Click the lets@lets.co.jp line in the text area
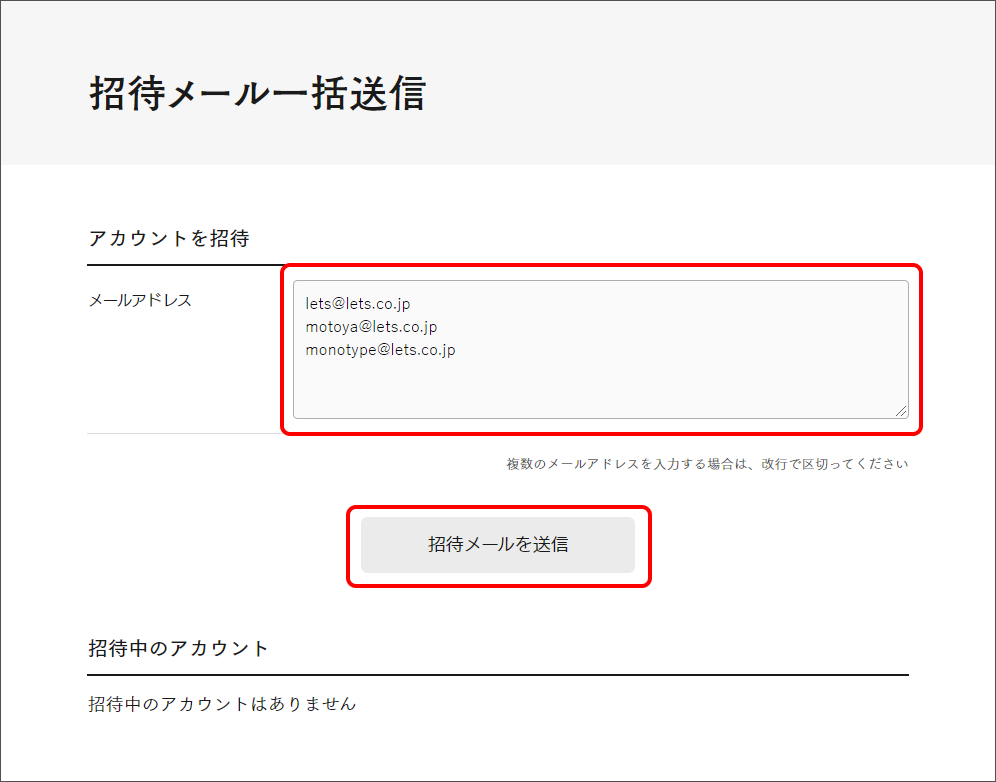The height and width of the screenshot is (782, 996). tap(358, 303)
